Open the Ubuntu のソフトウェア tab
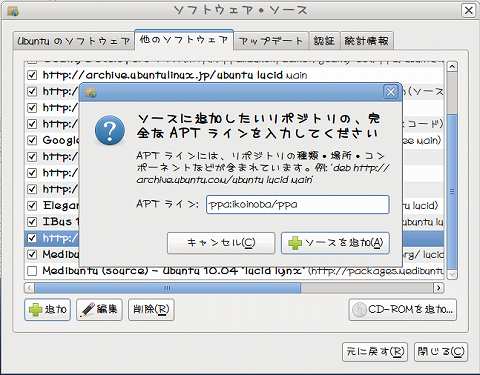Screen dimensions: 480x375 (74, 41)
